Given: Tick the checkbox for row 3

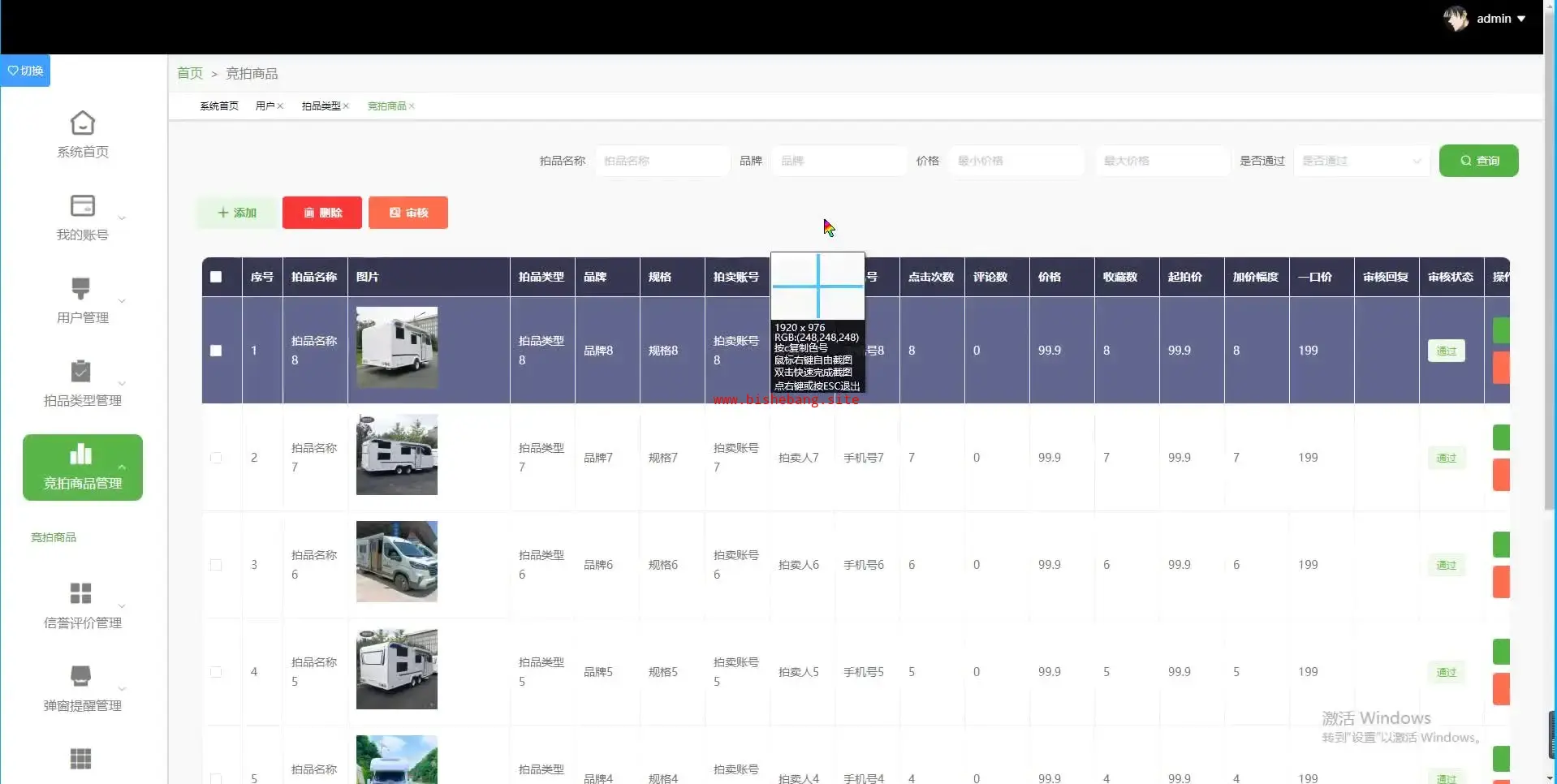Looking at the screenshot, I should coord(216,565).
